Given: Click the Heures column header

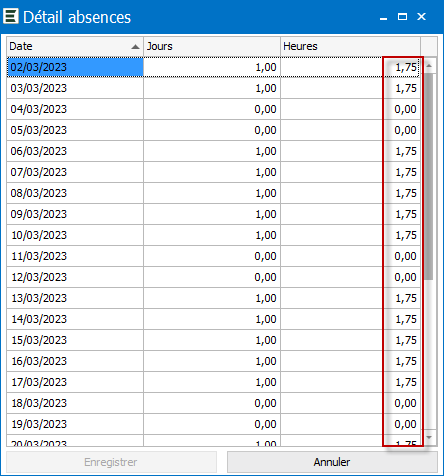Looking at the screenshot, I should coord(351,46).
